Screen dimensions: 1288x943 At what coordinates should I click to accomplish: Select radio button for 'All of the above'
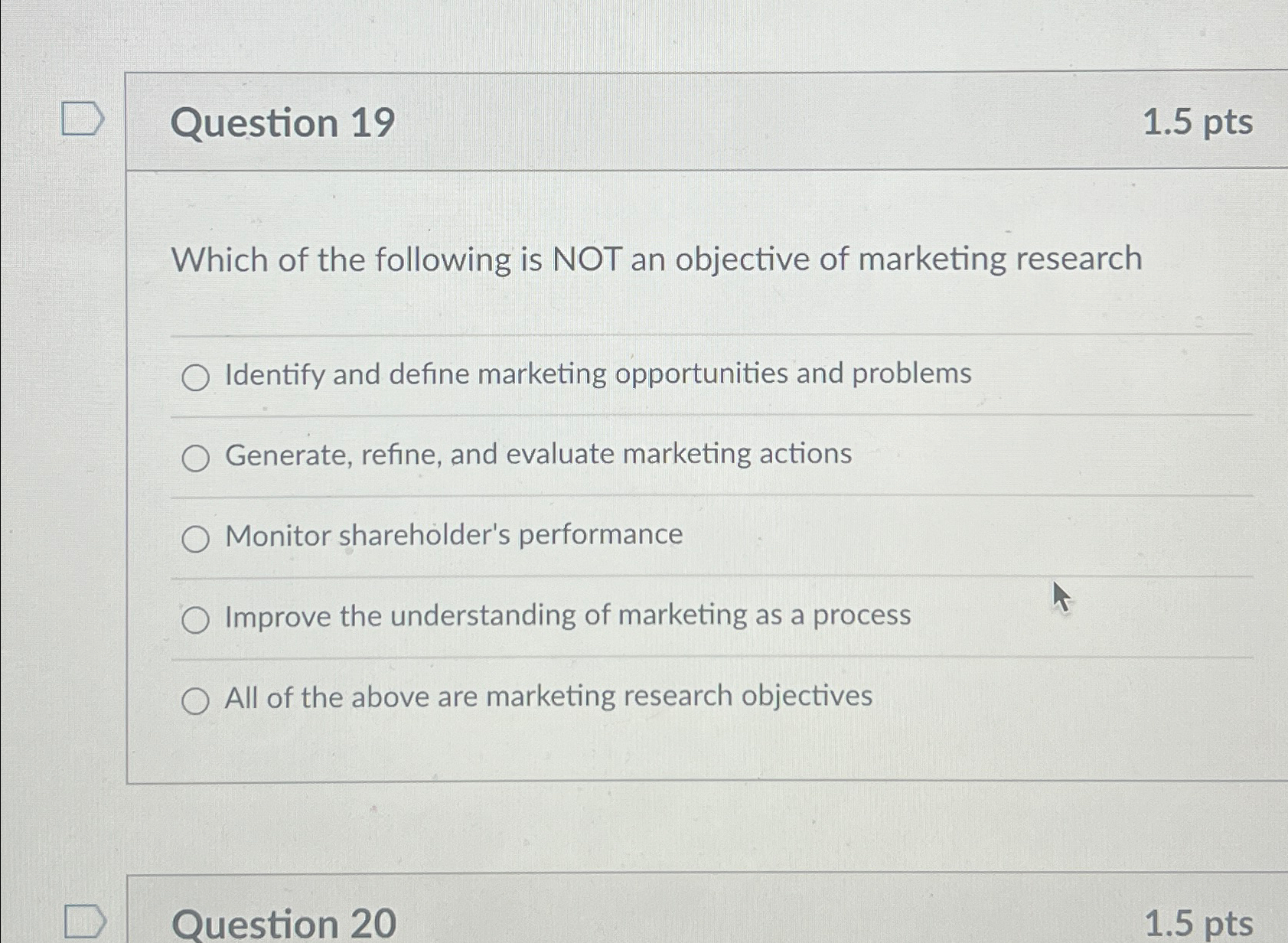click(x=197, y=699)
